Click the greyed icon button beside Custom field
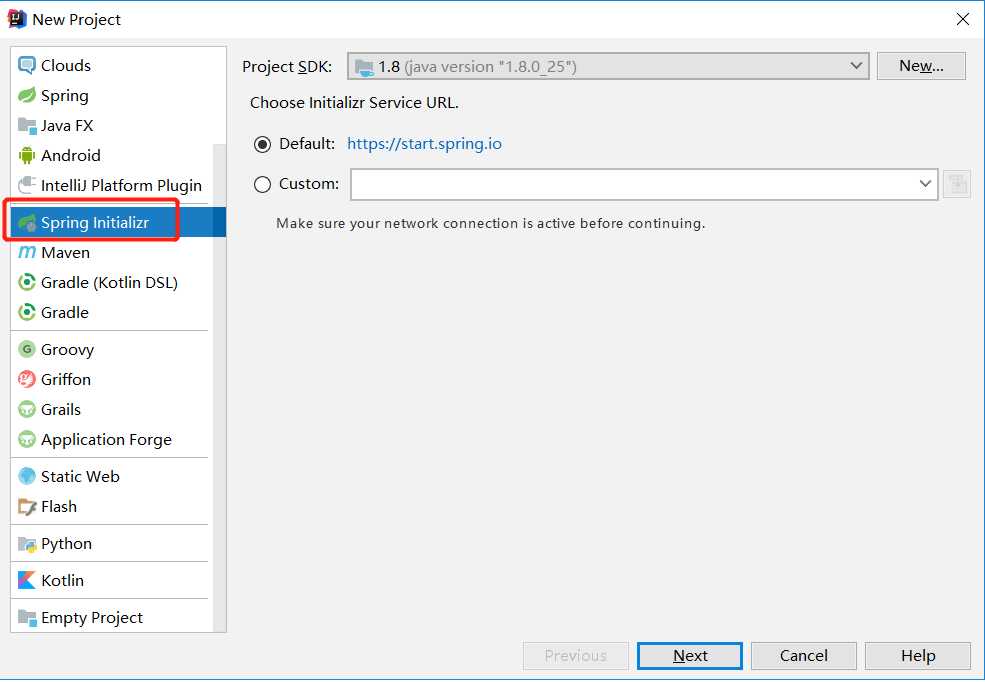Screen dimensions: 985x682 pos(957,184)
